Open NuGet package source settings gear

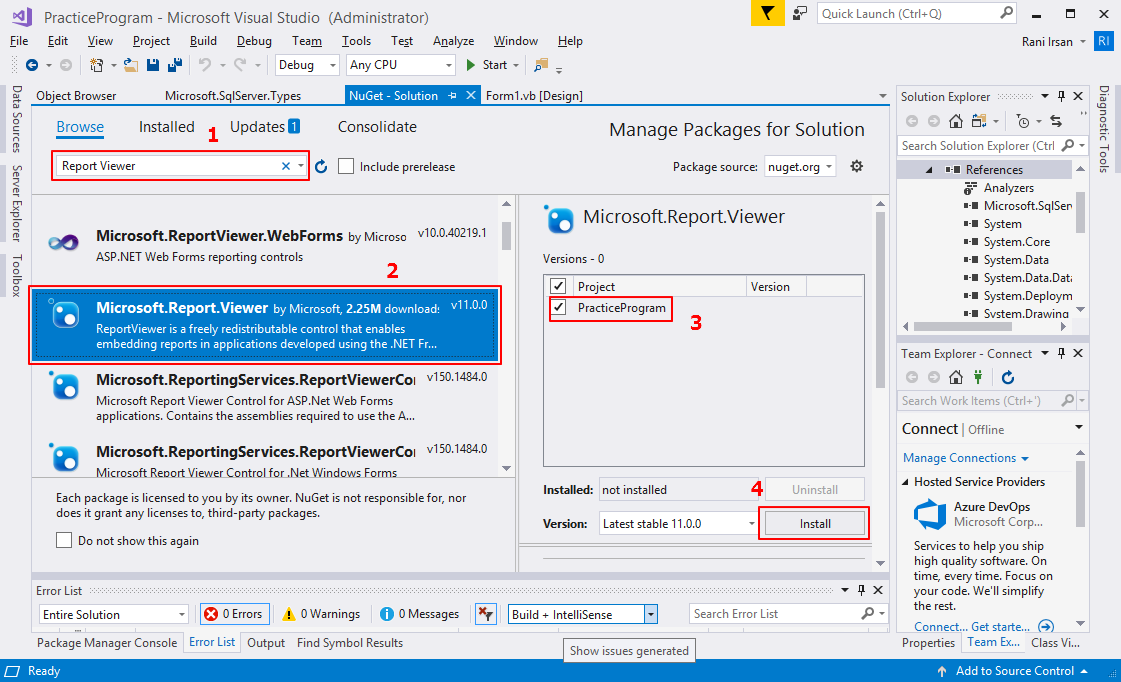coord(857,165)
